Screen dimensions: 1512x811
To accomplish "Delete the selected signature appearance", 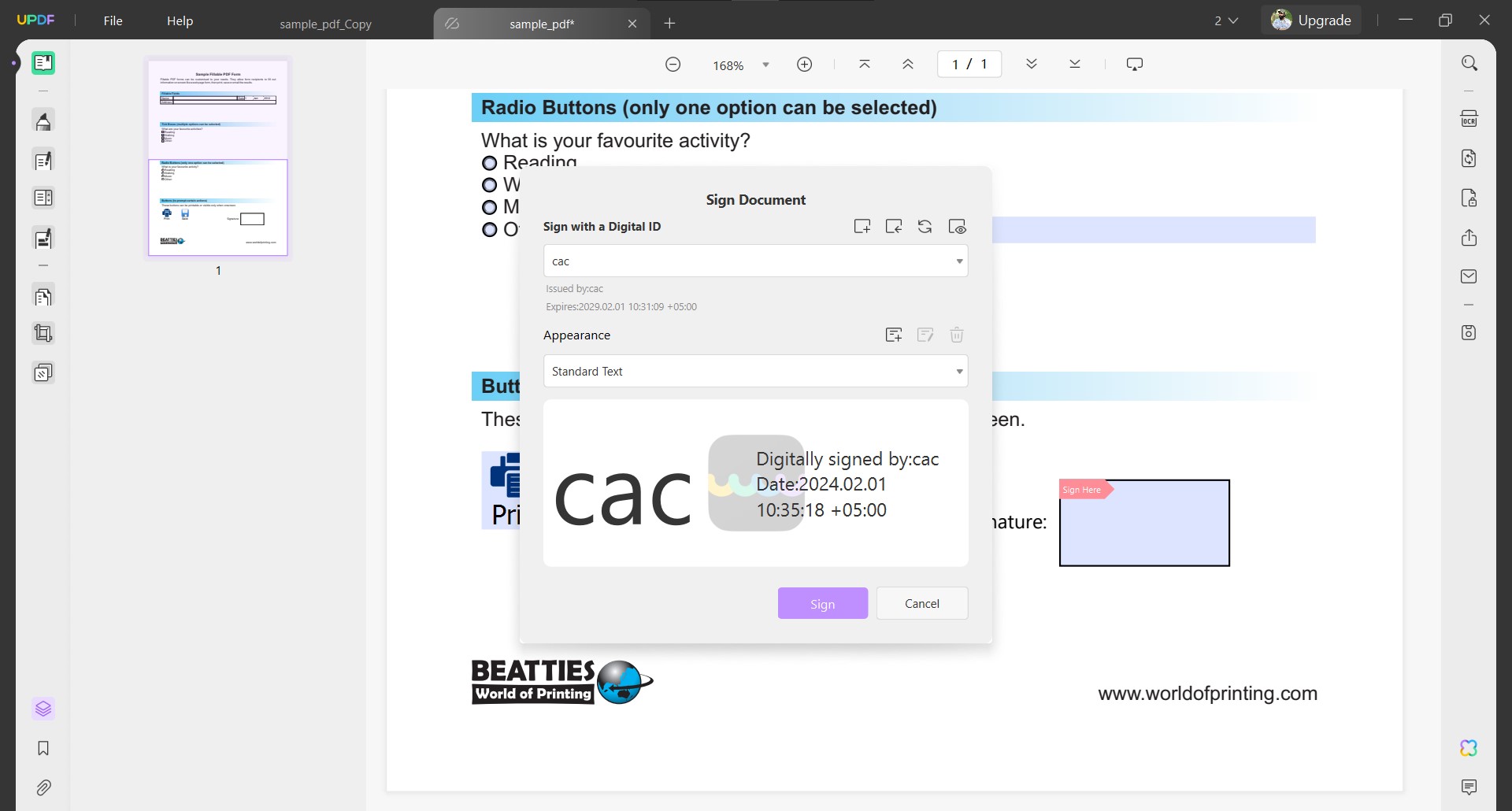I will coord(957,335).
